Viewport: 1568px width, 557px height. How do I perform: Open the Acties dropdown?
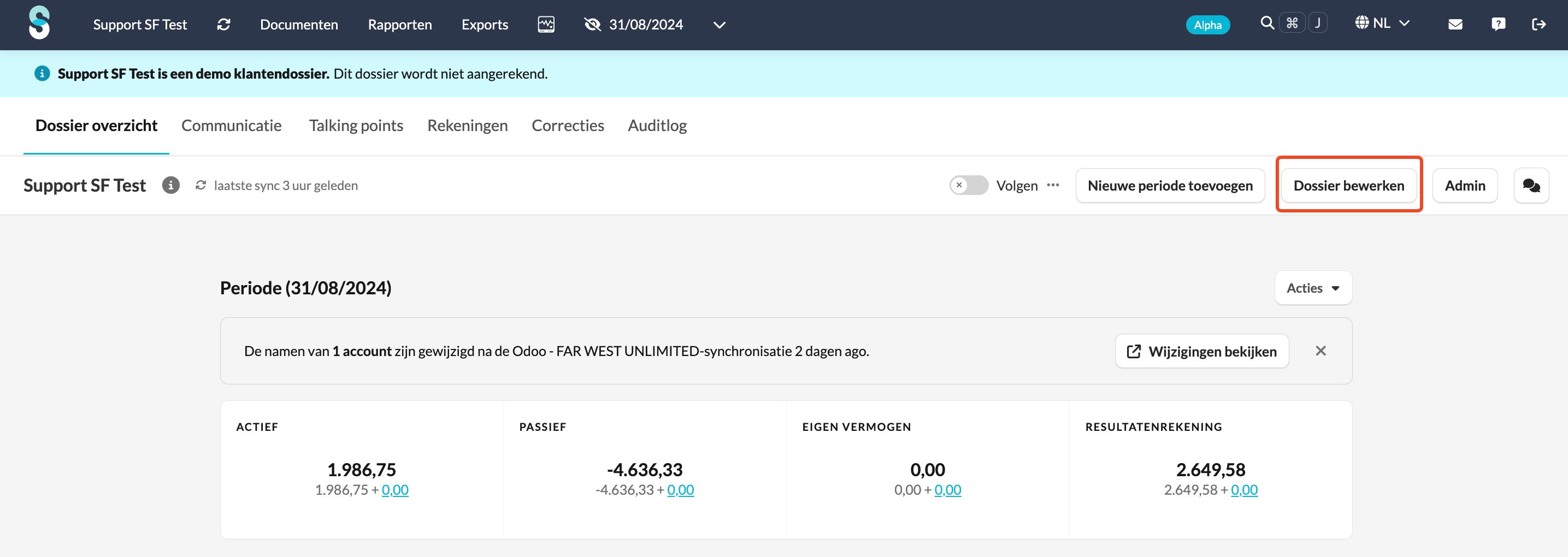coord(1313,288)
